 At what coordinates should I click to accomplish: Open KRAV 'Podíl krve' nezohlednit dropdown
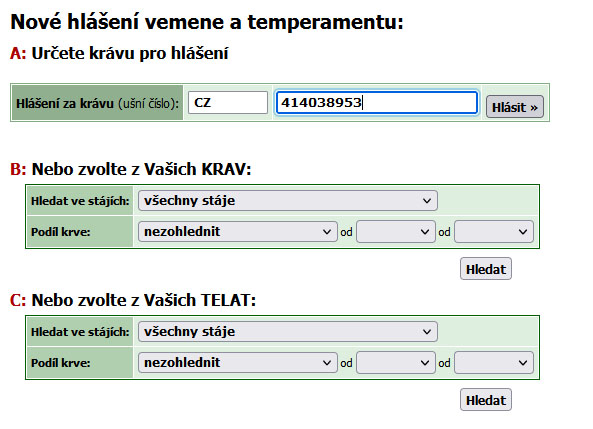point(238,232)
